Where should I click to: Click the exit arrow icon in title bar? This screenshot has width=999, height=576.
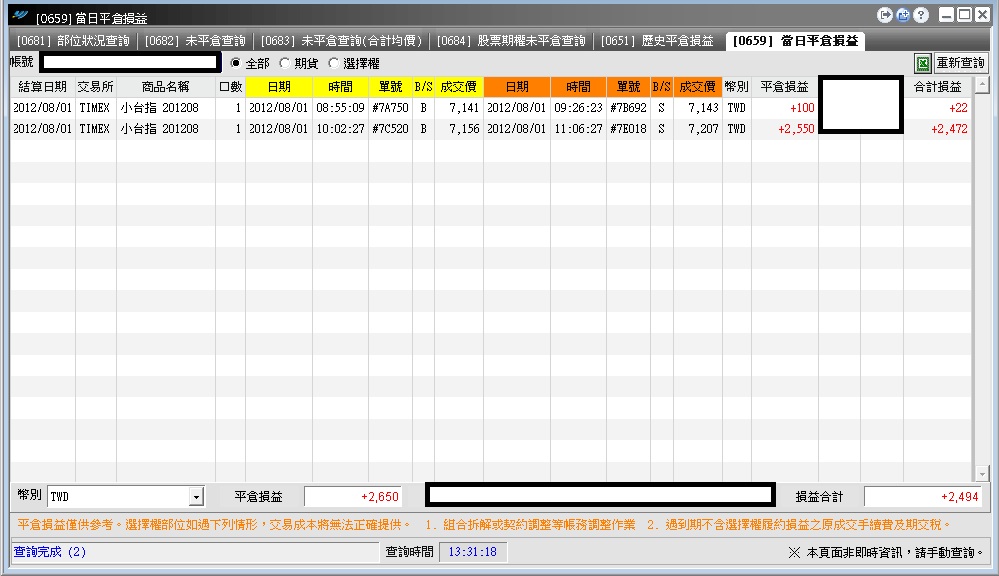884,15
